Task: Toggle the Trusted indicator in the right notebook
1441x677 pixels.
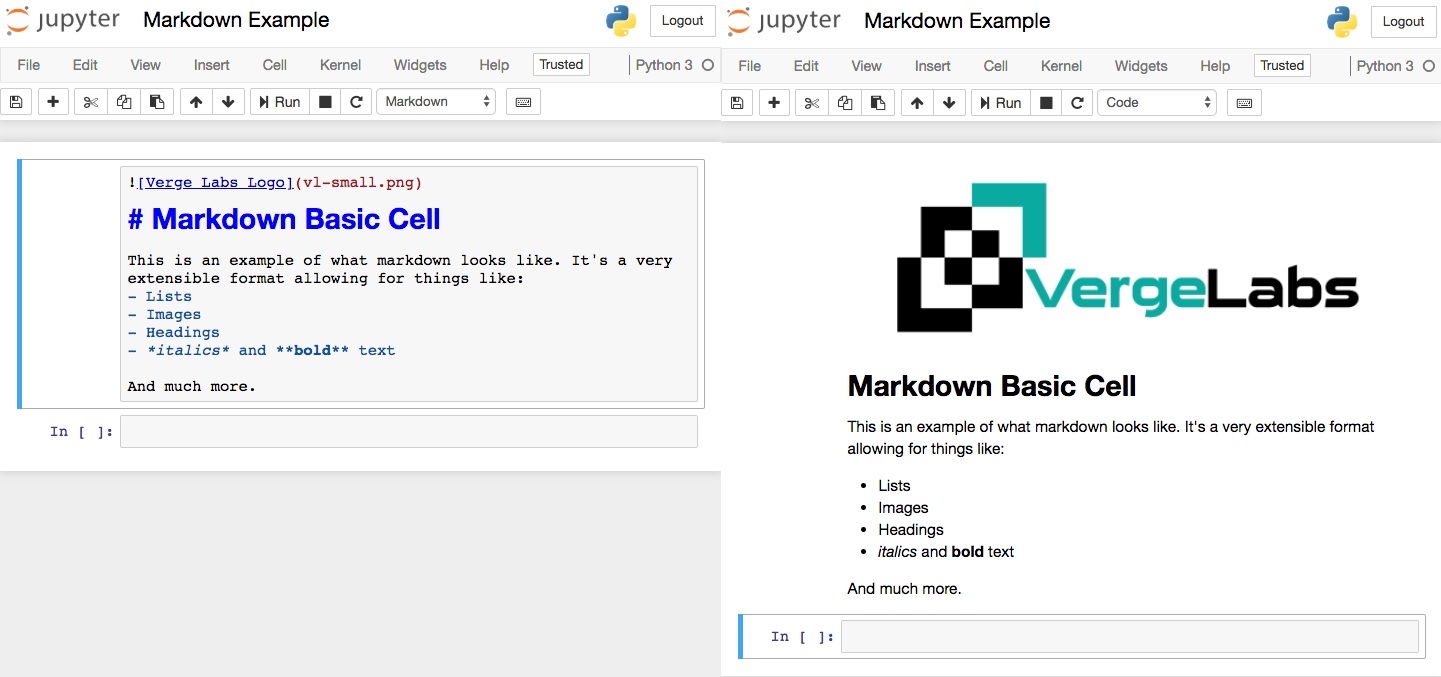Action: click(1282, 66)
